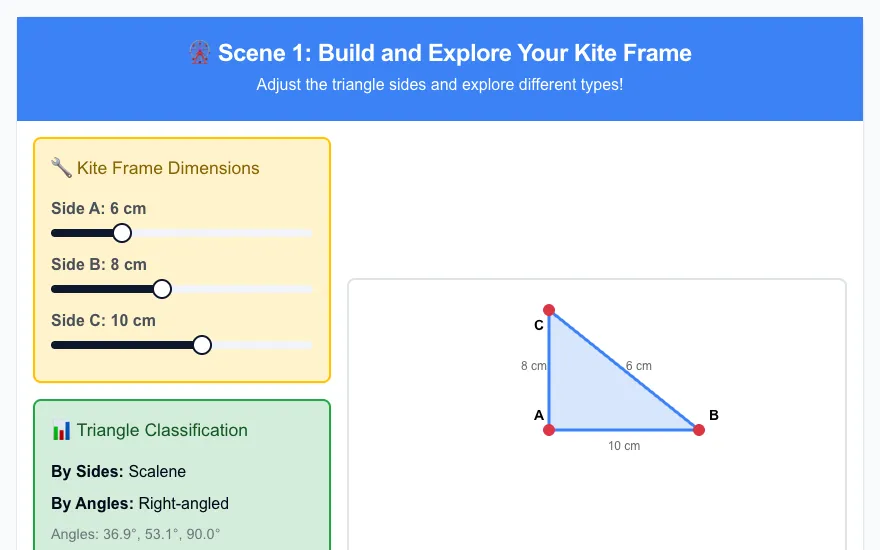The image size is (880, 550).
Task: Click the 8 cm label beside the triangle
Action: point(534,366)
